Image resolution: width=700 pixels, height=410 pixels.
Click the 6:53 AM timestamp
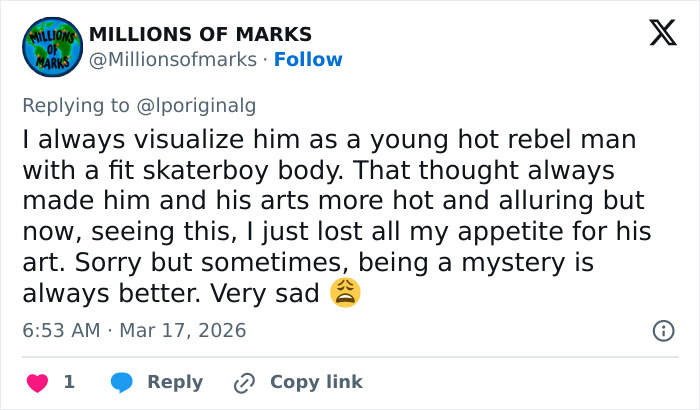[x=63, y=330]
